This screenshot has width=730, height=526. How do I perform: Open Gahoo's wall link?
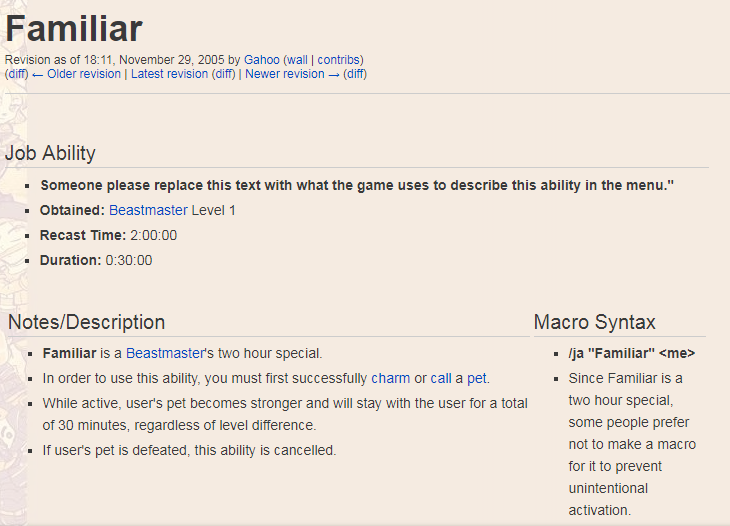(297, 60)
